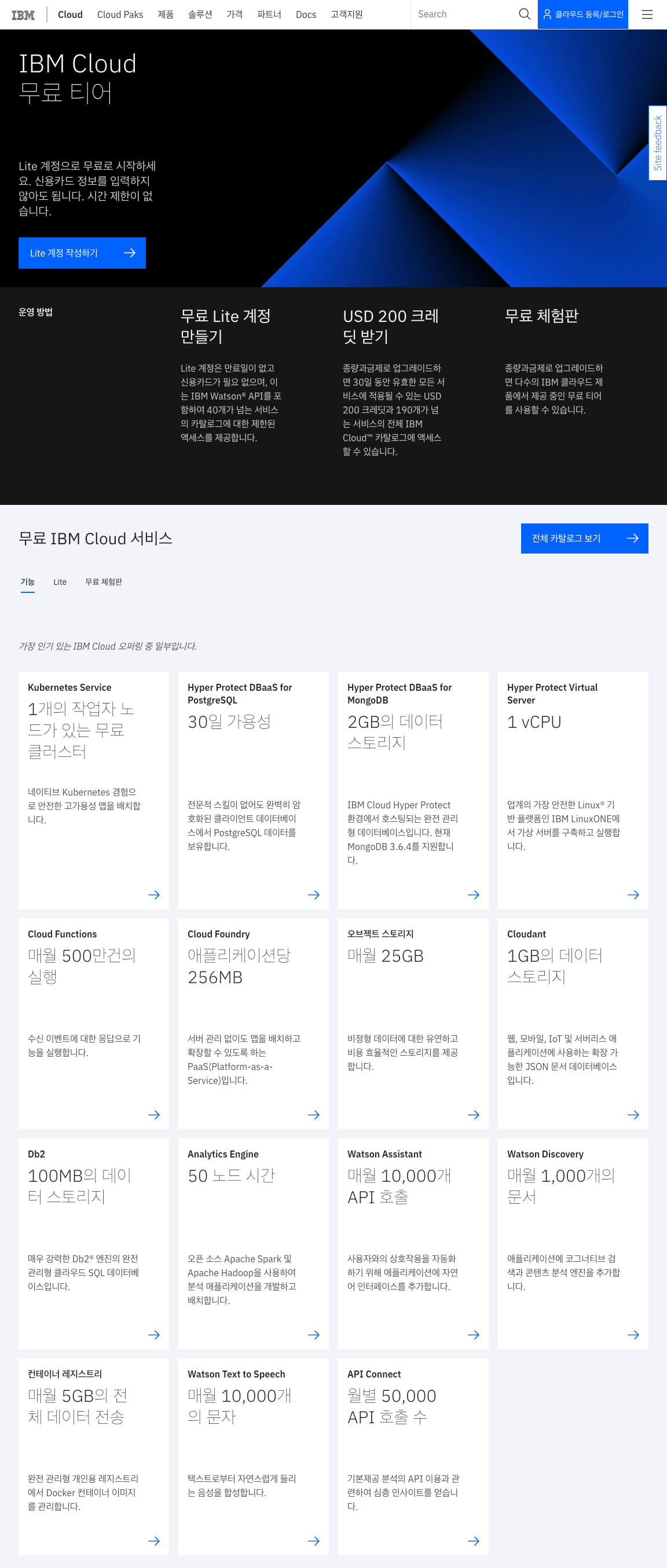The width and height of the screenshot is (667, 1568).
Task: Open the Watson Assistant card title
Action: [x=384, y=1154]
